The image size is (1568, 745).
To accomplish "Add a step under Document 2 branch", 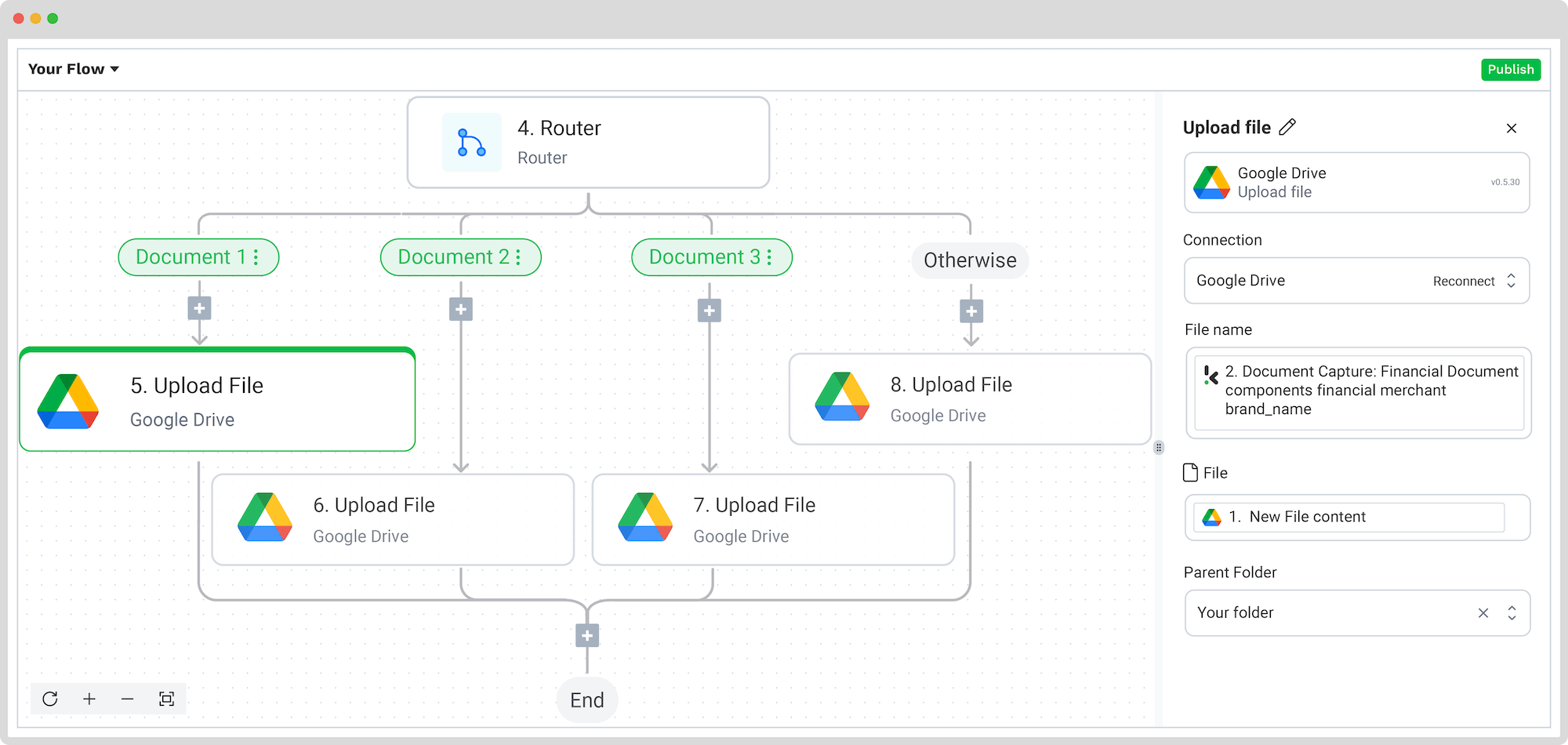I will [x=461, y=309].
